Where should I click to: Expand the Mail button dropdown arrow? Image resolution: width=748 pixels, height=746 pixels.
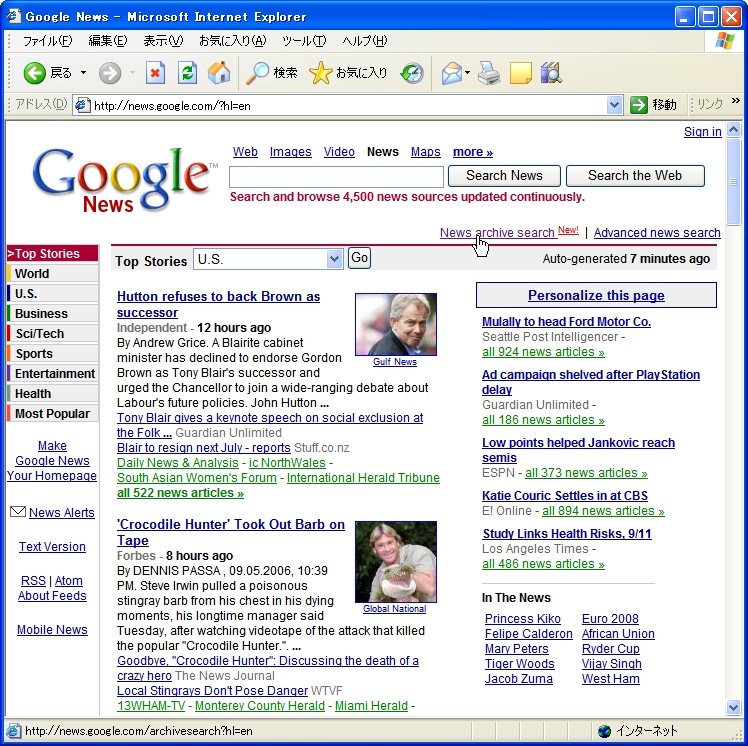pos(467,73)
